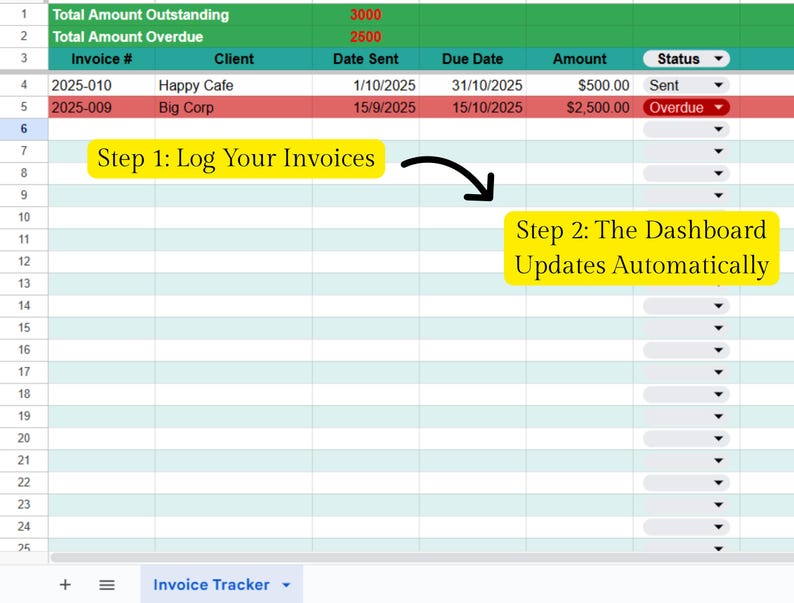Select due date 15/10/2025 cell
This screenshot has width=794, height=603.
click(472, 107)
